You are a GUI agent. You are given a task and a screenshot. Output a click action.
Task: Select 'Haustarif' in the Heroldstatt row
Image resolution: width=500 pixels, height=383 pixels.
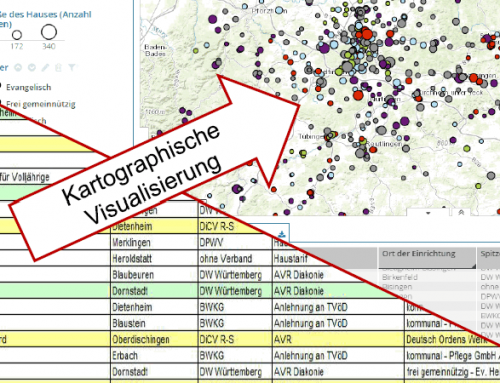point(291,259)
